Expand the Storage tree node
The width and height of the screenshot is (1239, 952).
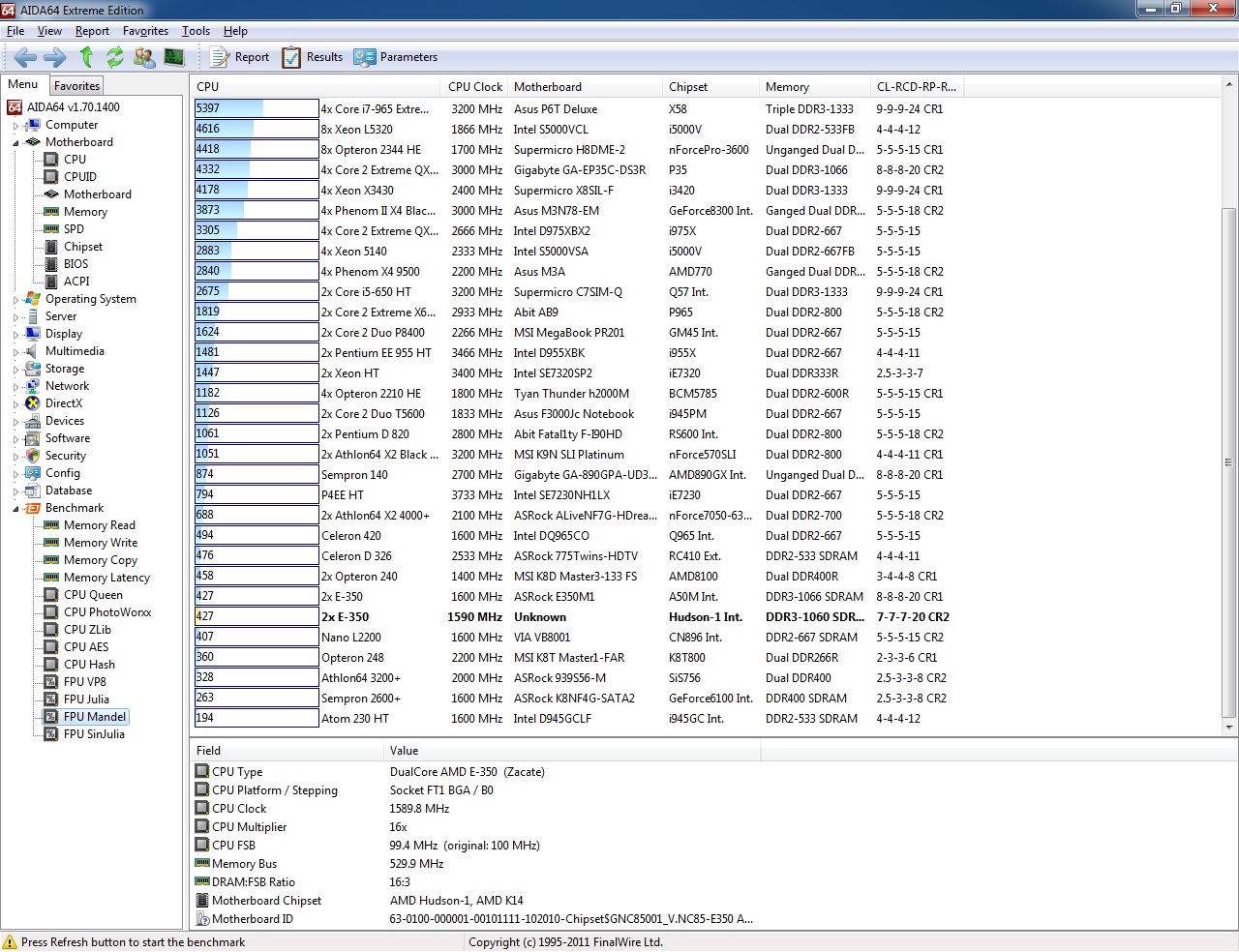point(15,370)
